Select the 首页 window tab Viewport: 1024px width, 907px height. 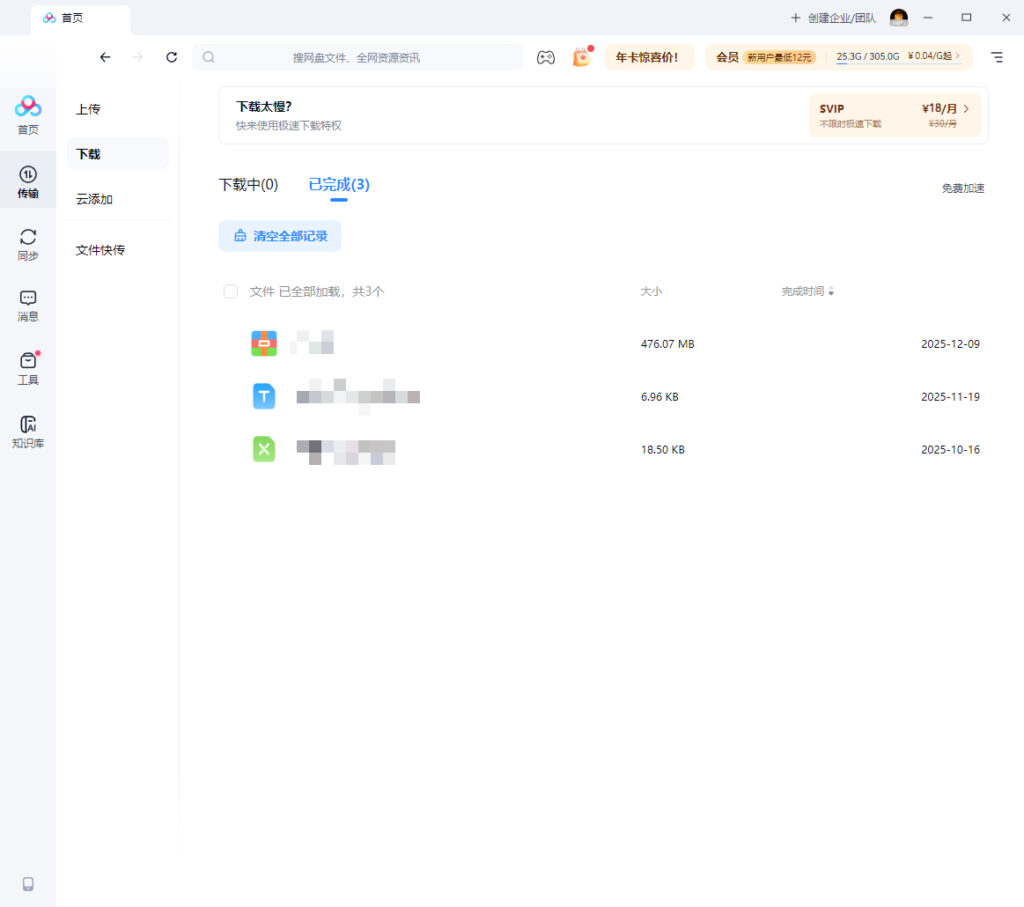coord(80,18)
